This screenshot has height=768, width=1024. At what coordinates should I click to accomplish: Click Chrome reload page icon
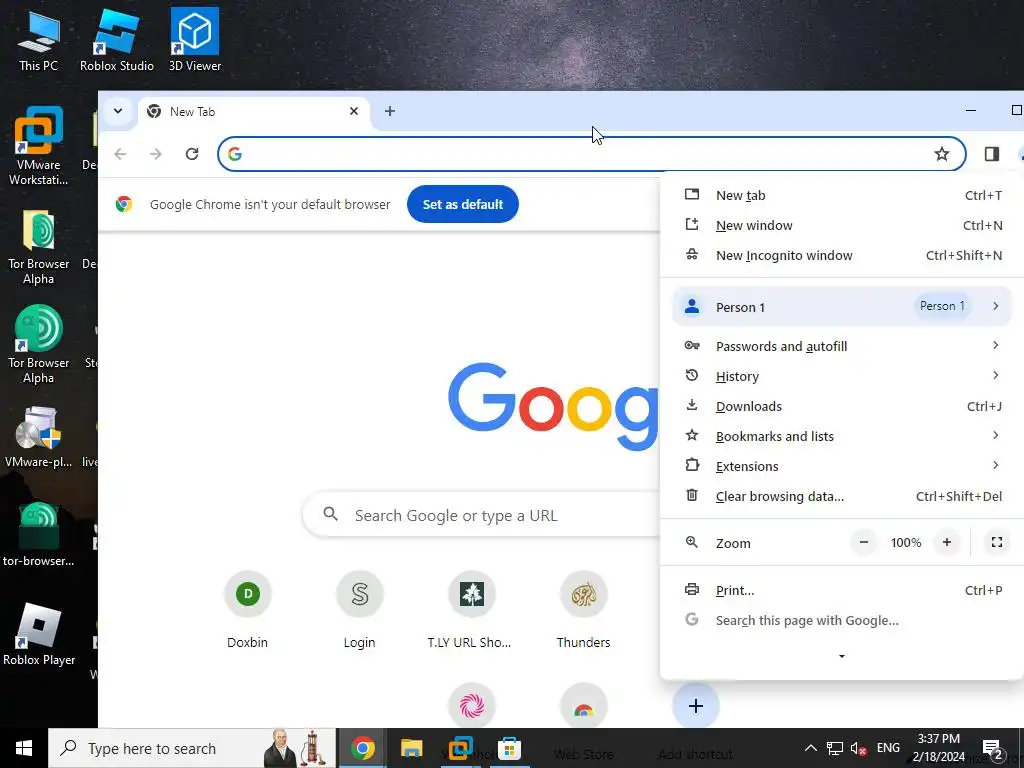[192, 154]
